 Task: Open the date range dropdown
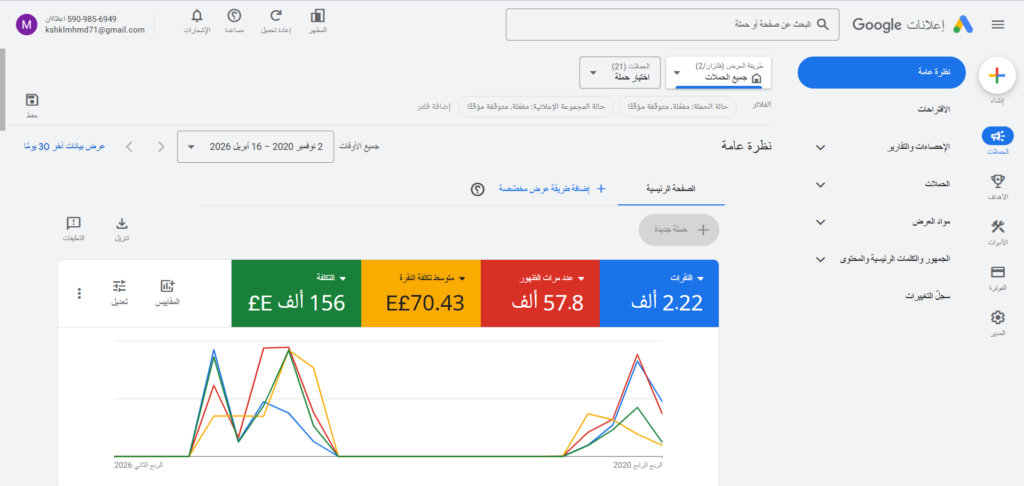point(258,147)
